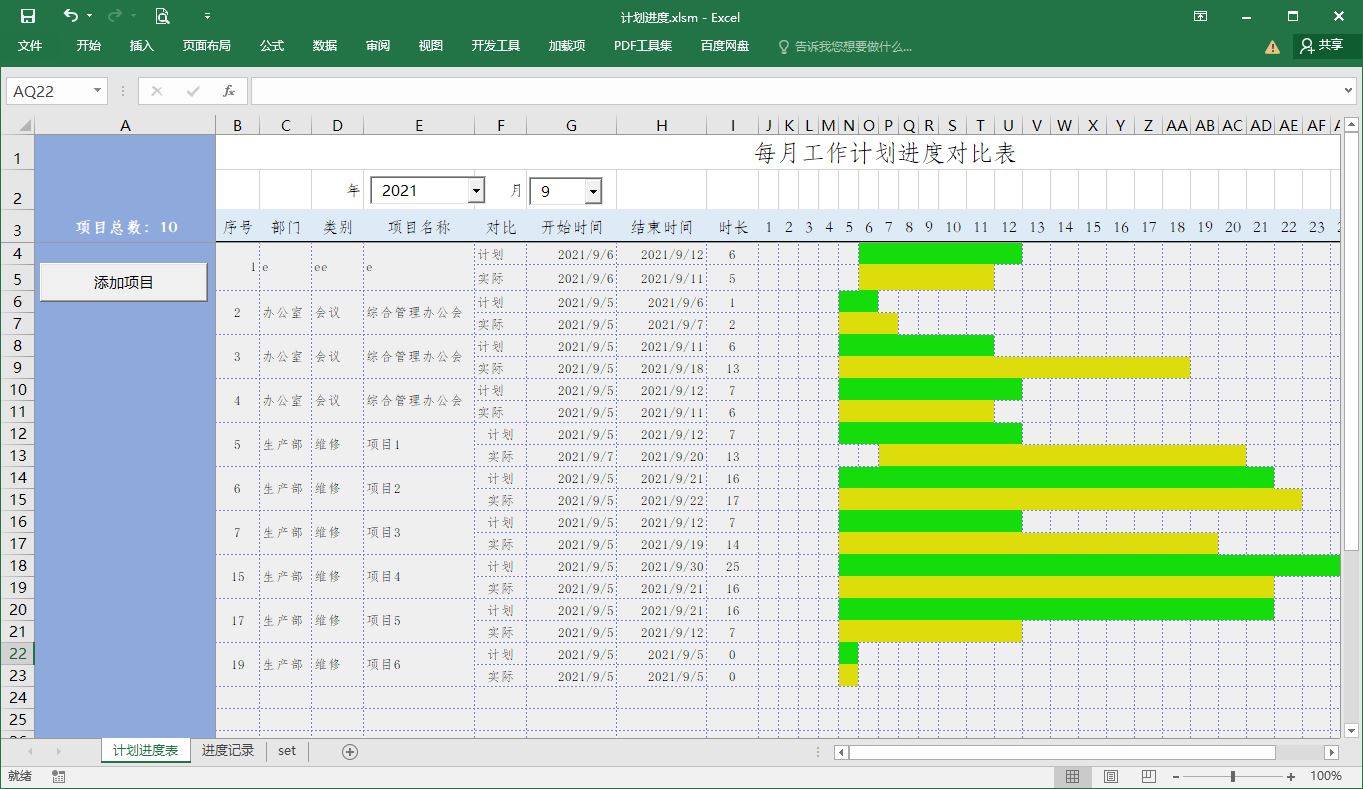Click the yellow warning triangle near 共享
Viewport: 1363px width, 789px height.
click(1271, 46)
